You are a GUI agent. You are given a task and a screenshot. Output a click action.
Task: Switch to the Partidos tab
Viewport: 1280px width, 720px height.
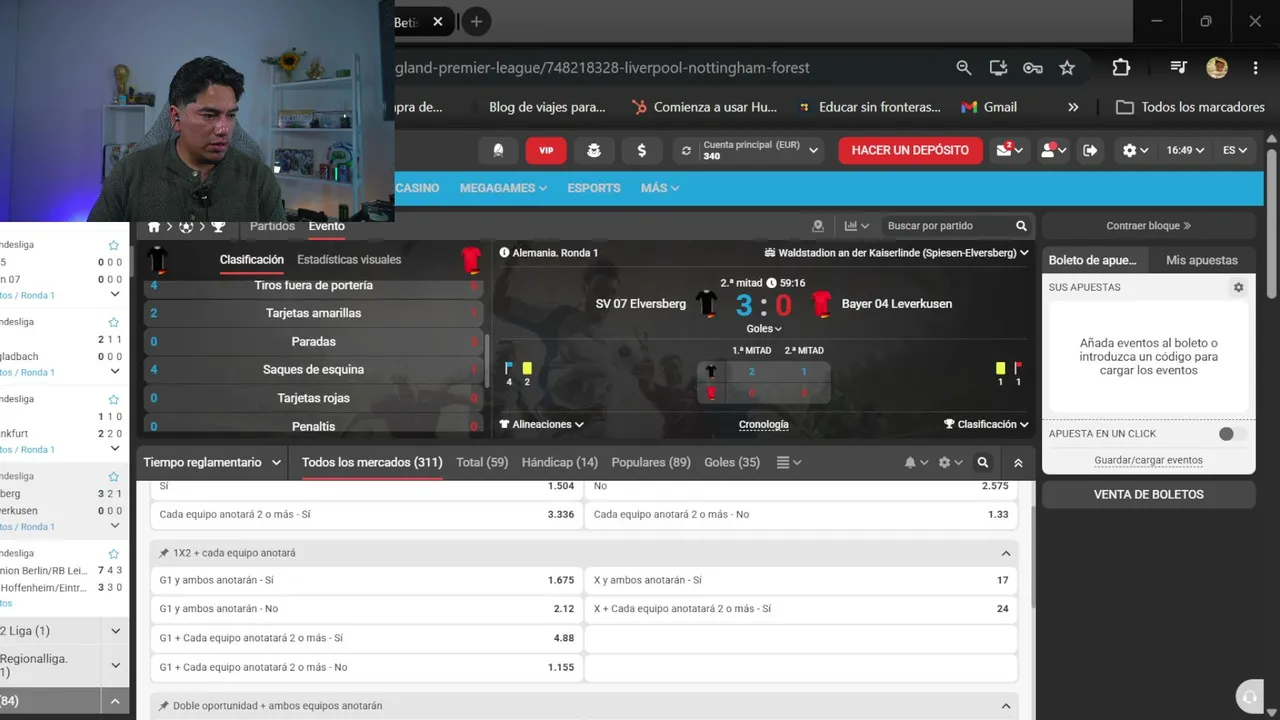pos(272,226)
